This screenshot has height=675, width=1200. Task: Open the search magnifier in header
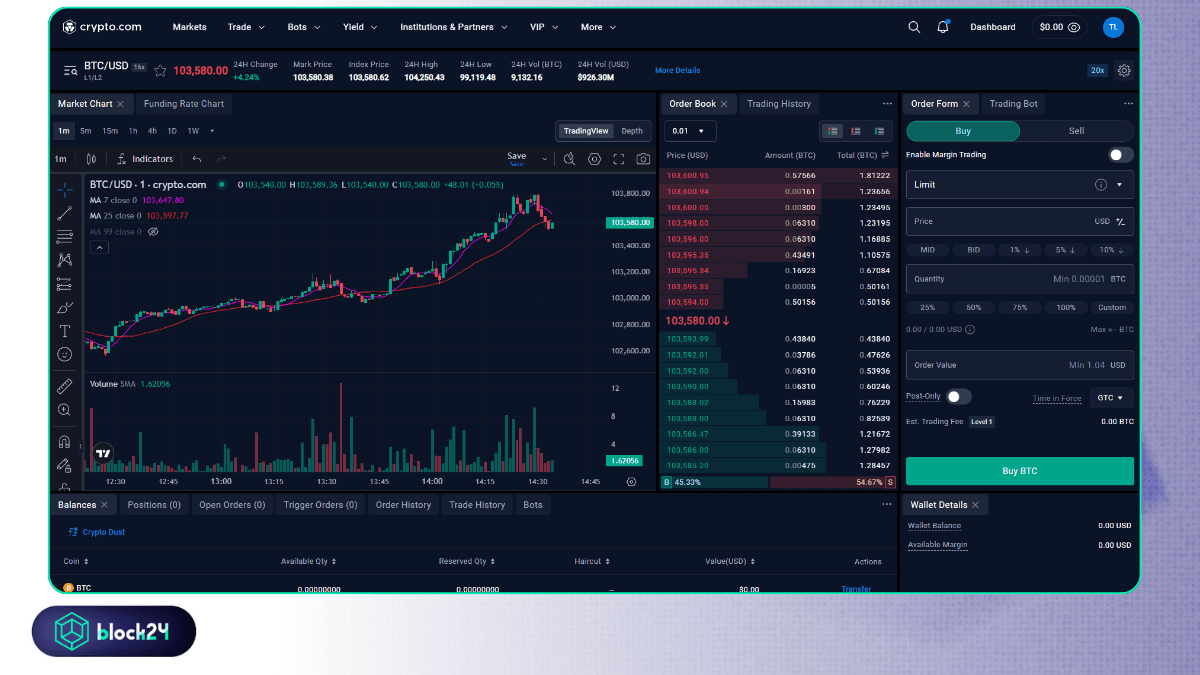[x=914, y=27]
